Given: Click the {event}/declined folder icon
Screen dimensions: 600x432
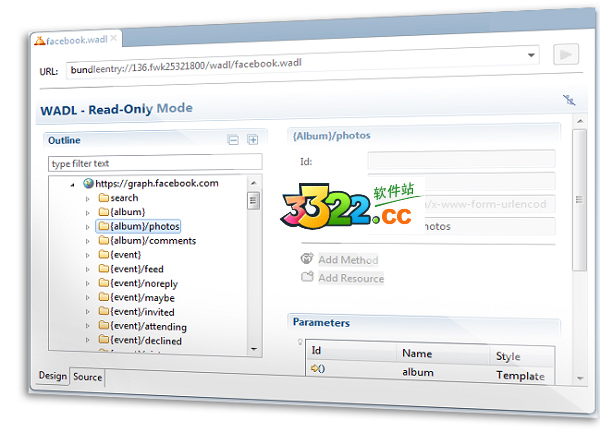Looking at the screenshot, I should point(104,339).
